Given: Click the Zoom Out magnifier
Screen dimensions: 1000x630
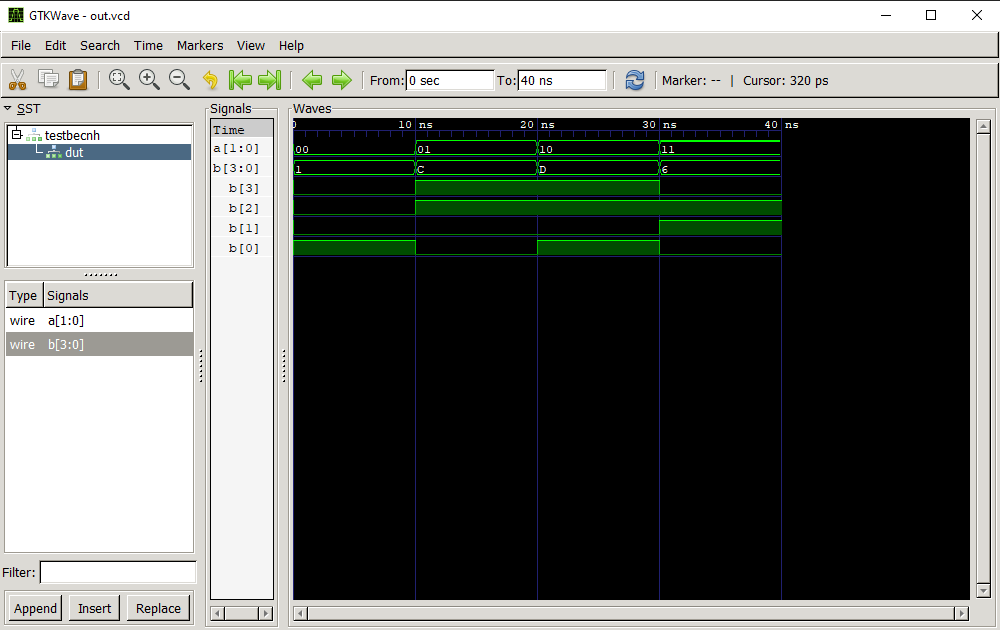Looking at the screenshot, I should pyautogui.click(x=179, y=79).
